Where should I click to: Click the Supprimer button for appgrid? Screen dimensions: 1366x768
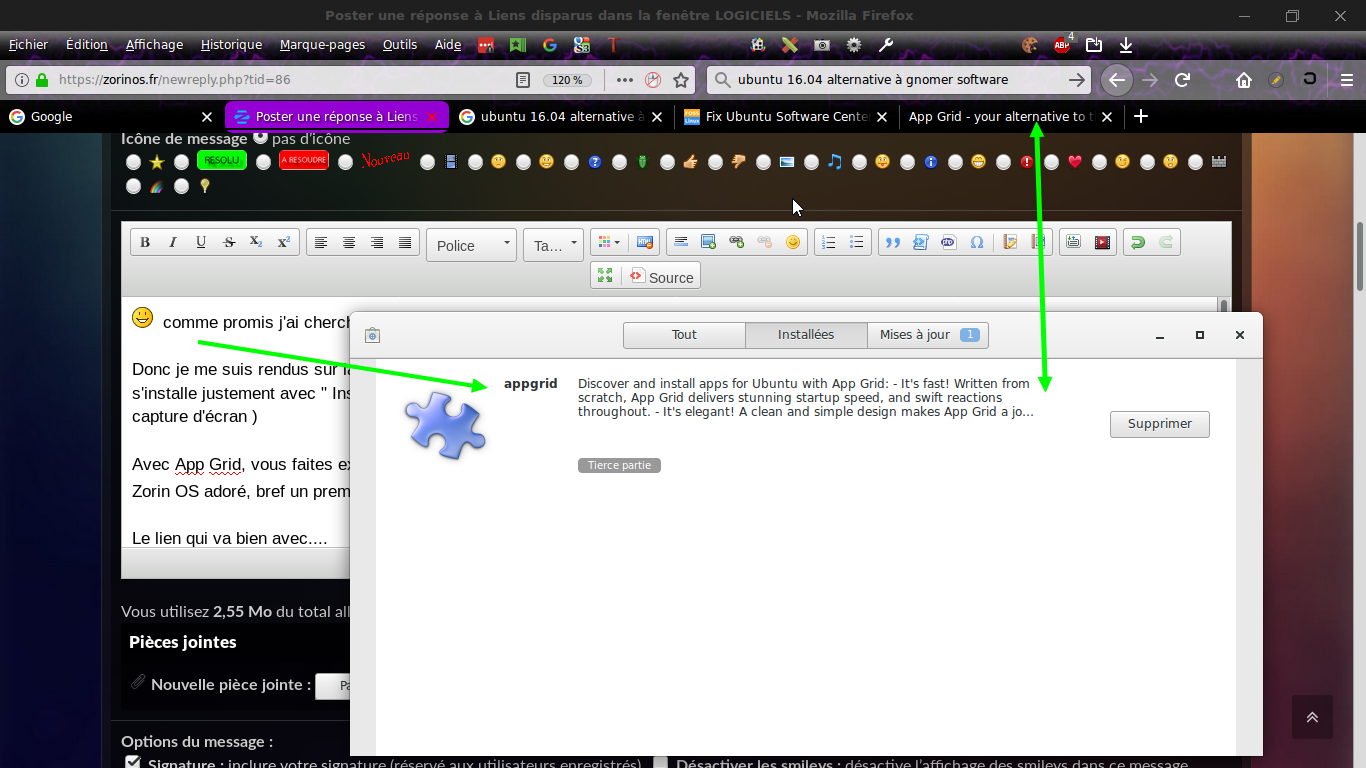click(x=1159, y=424)
